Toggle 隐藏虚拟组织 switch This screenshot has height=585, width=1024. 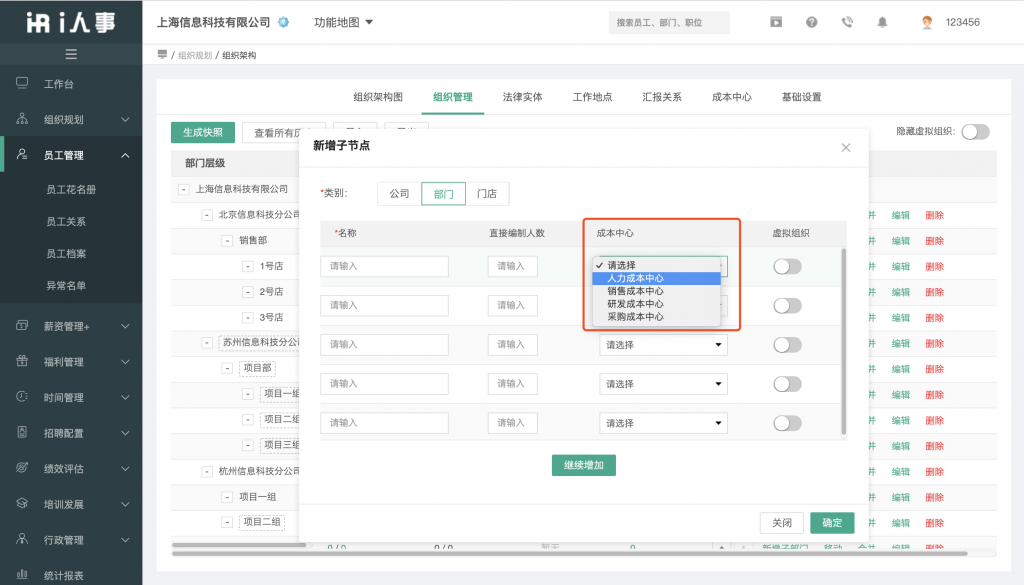coord(976,132)
